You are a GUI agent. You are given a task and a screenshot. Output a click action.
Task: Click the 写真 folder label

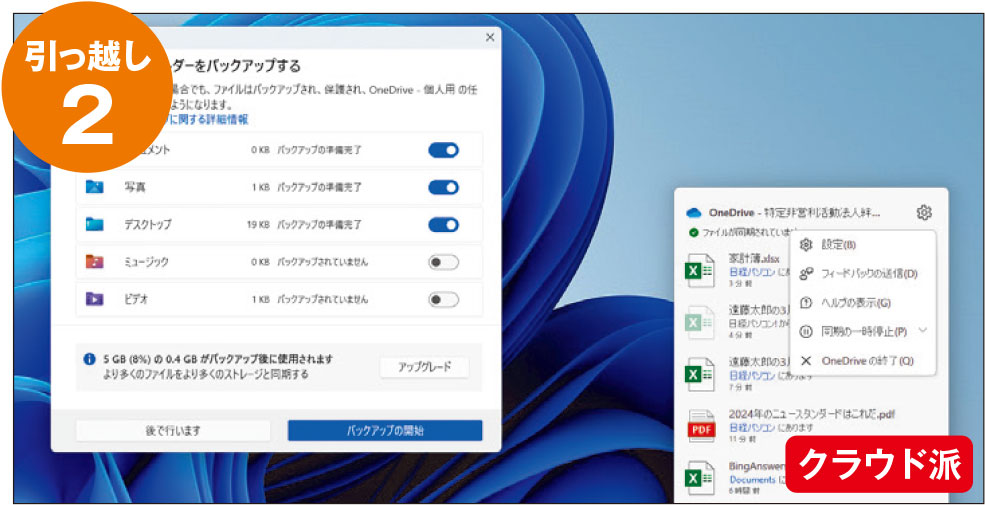[135, 187]
